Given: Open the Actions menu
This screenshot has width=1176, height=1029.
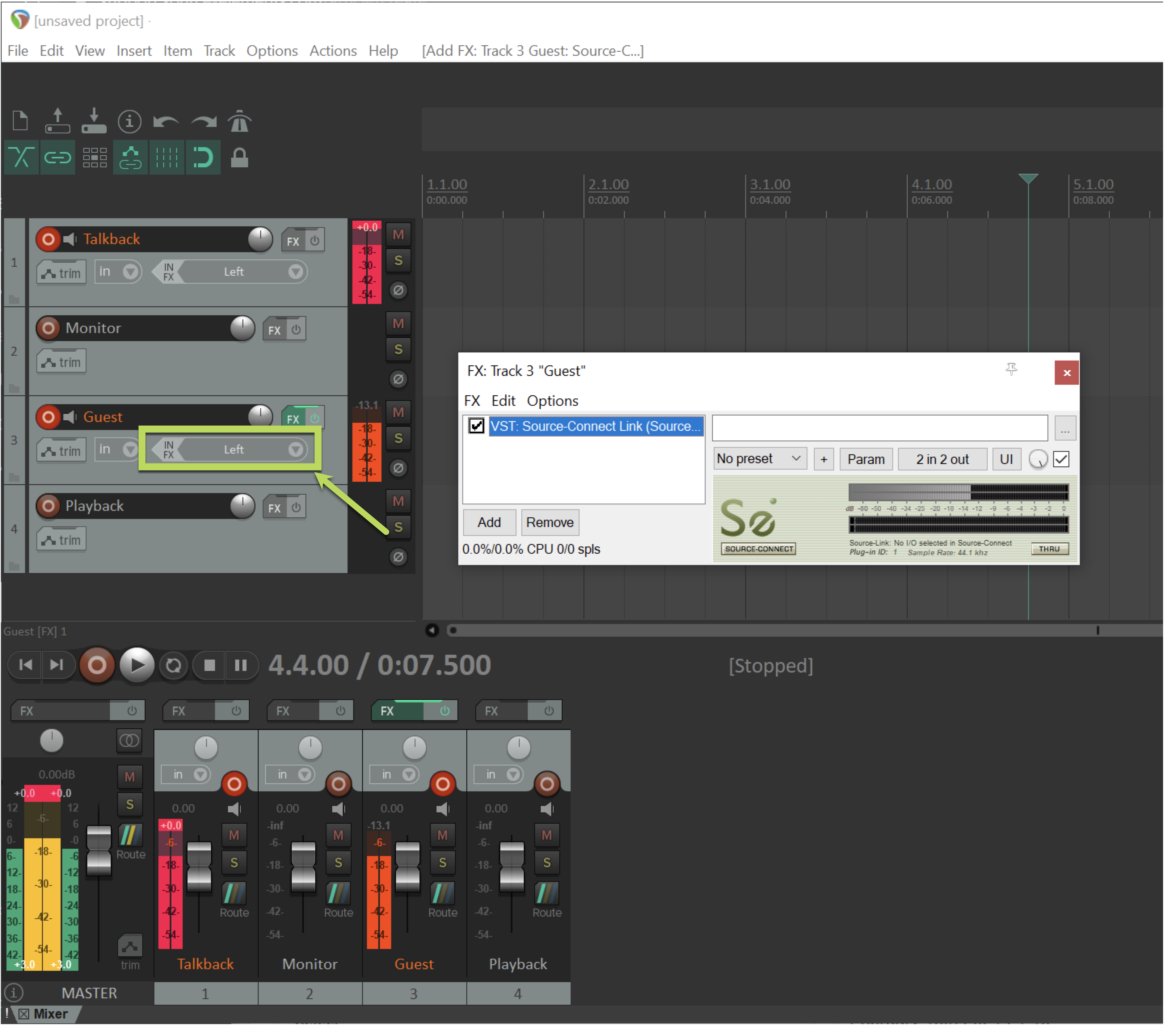Looking at the screenshot, I should 333,51.
